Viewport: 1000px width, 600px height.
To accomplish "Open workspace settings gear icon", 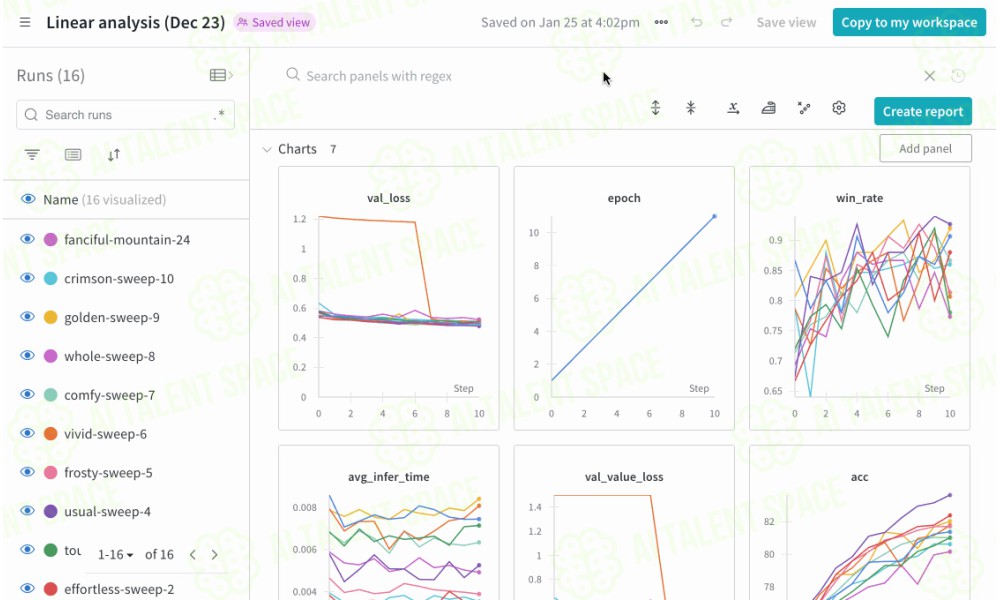I will pos(839,108).
